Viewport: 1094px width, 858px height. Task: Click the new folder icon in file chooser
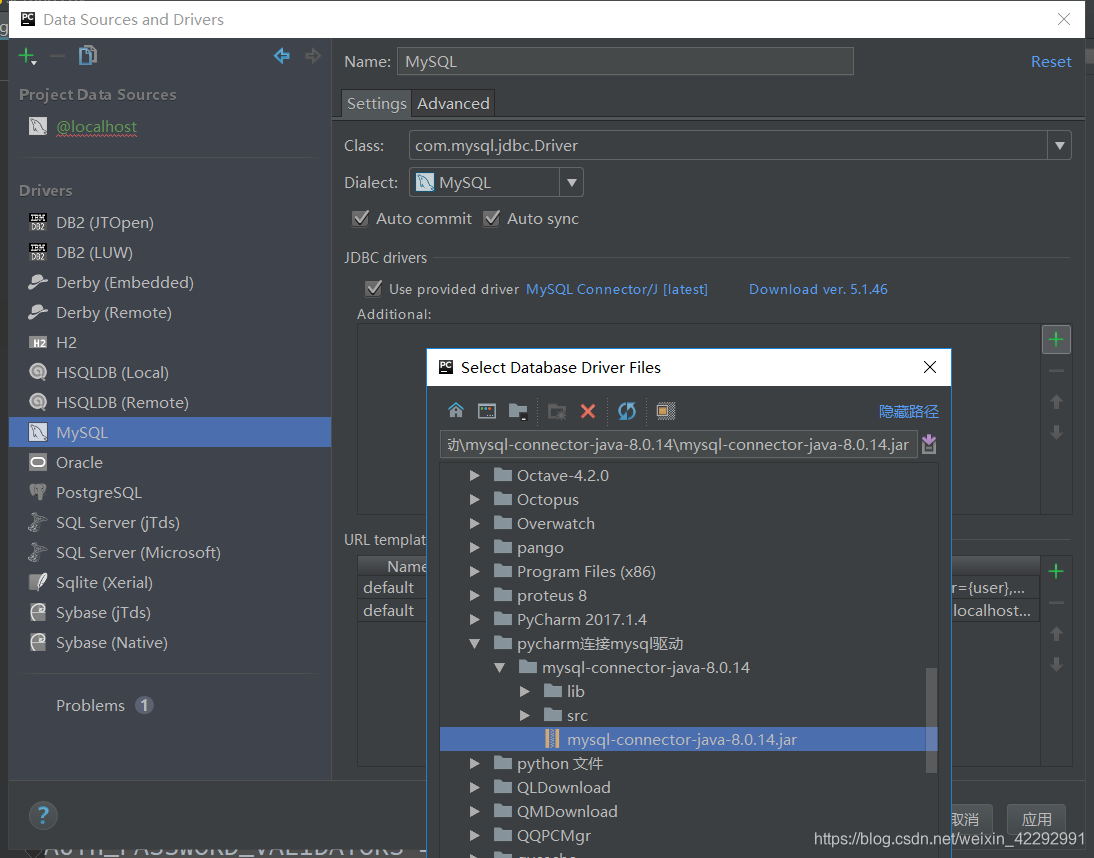click(557, 412)
